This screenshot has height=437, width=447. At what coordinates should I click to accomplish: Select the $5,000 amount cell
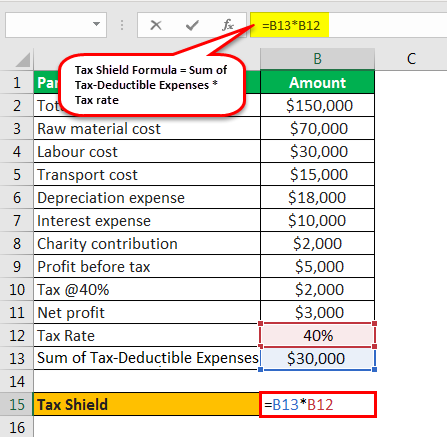pos(317,266)
